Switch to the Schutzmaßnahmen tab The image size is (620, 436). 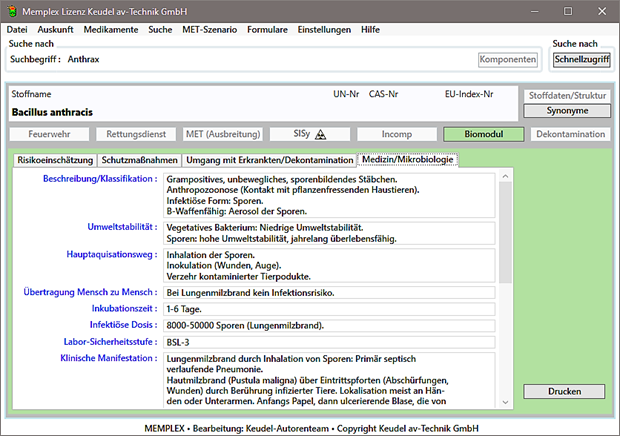coord(140,160)
